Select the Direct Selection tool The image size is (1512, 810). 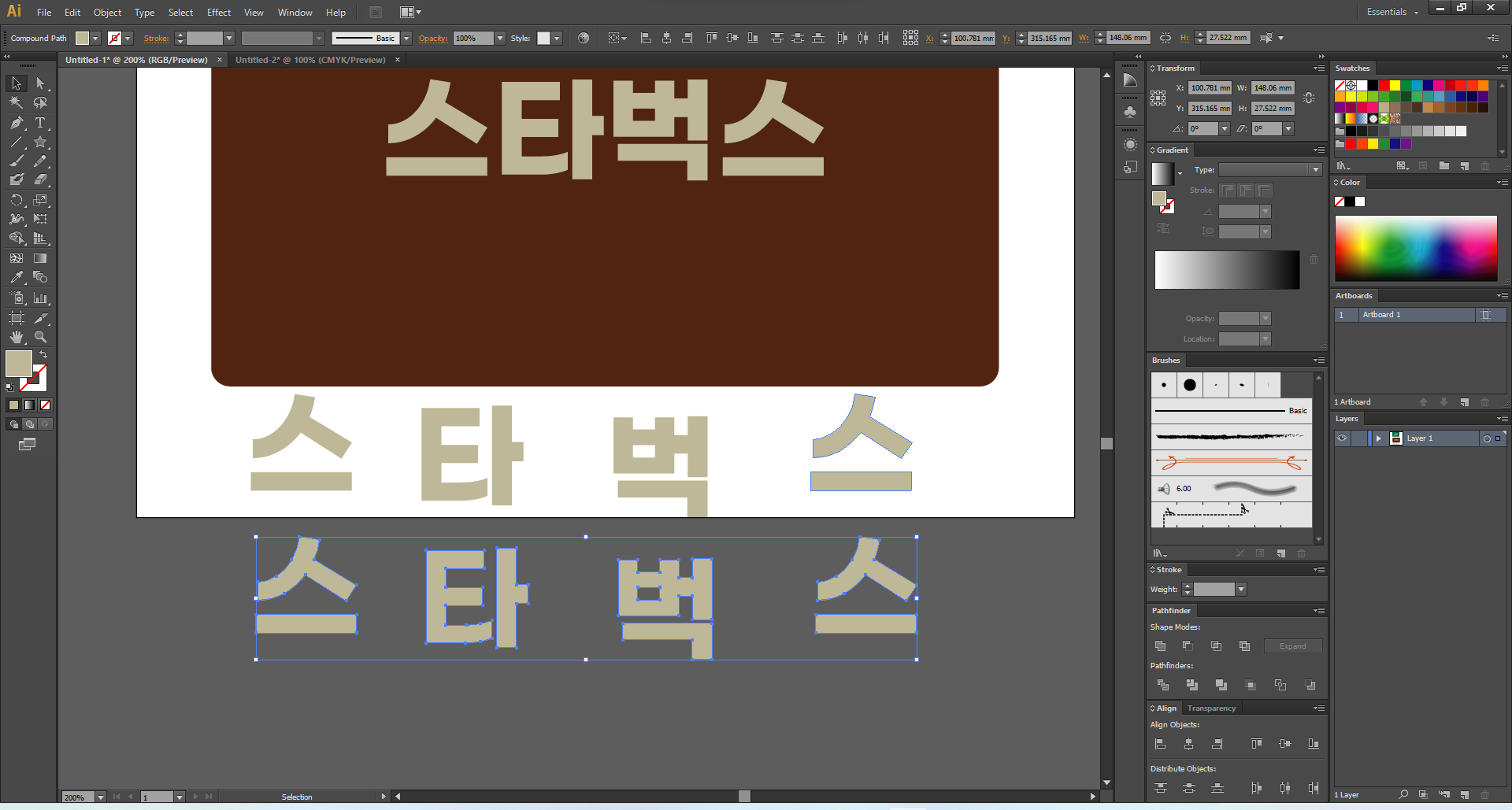click(40, 83)
